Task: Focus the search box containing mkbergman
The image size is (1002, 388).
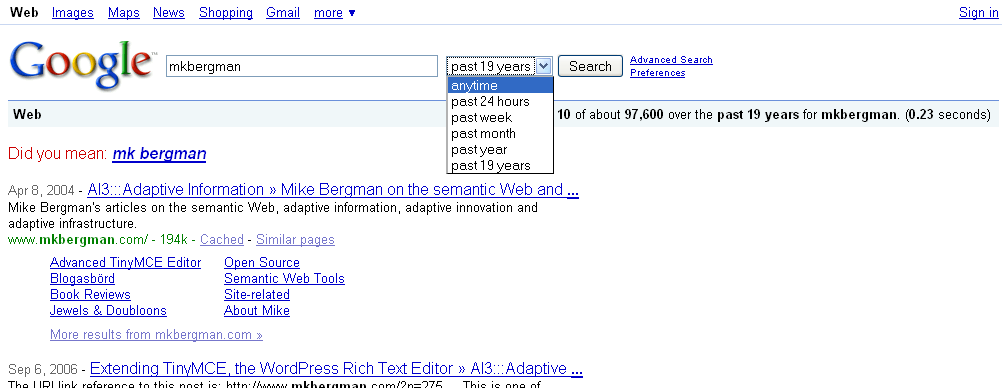Action: coord(302,66)
